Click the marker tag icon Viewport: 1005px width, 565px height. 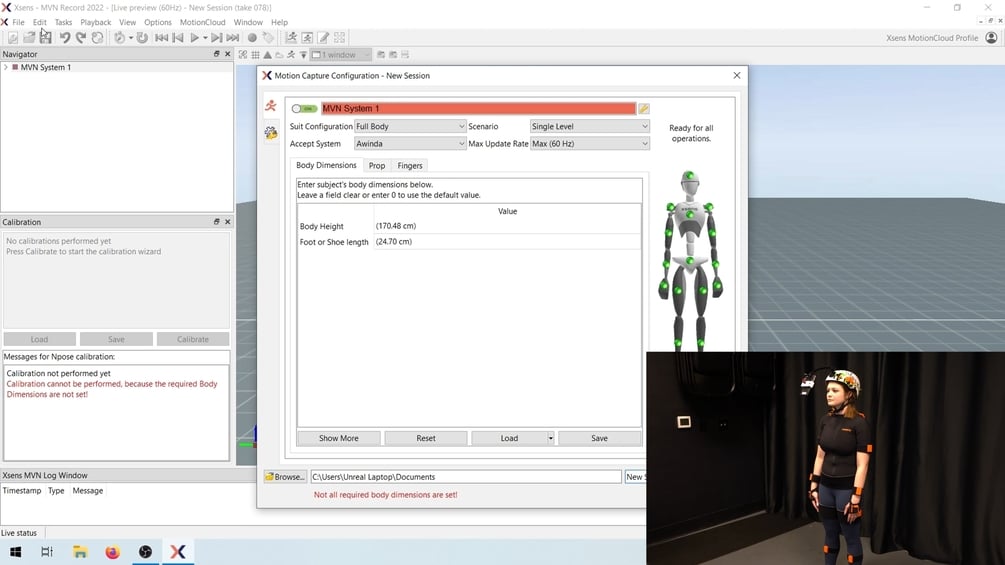tap(269, 38)
